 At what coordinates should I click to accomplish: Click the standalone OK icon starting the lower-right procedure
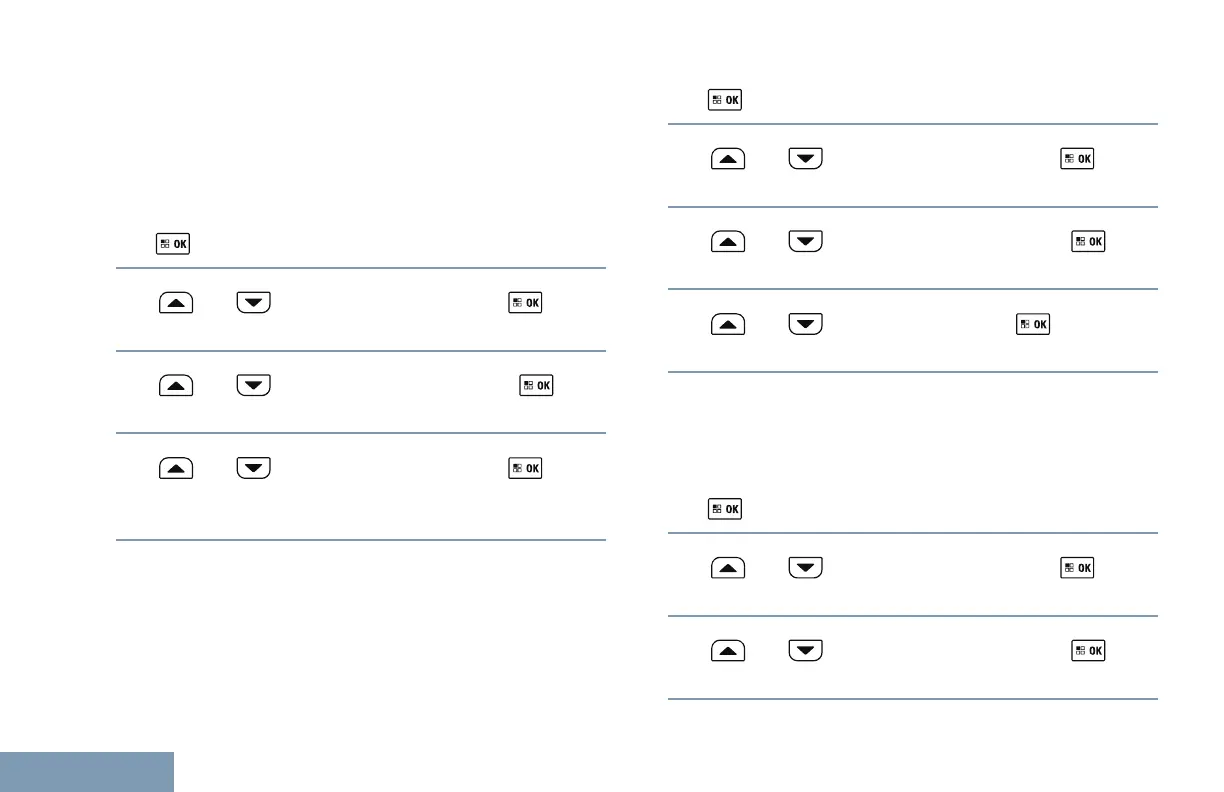tap(725, 509)
